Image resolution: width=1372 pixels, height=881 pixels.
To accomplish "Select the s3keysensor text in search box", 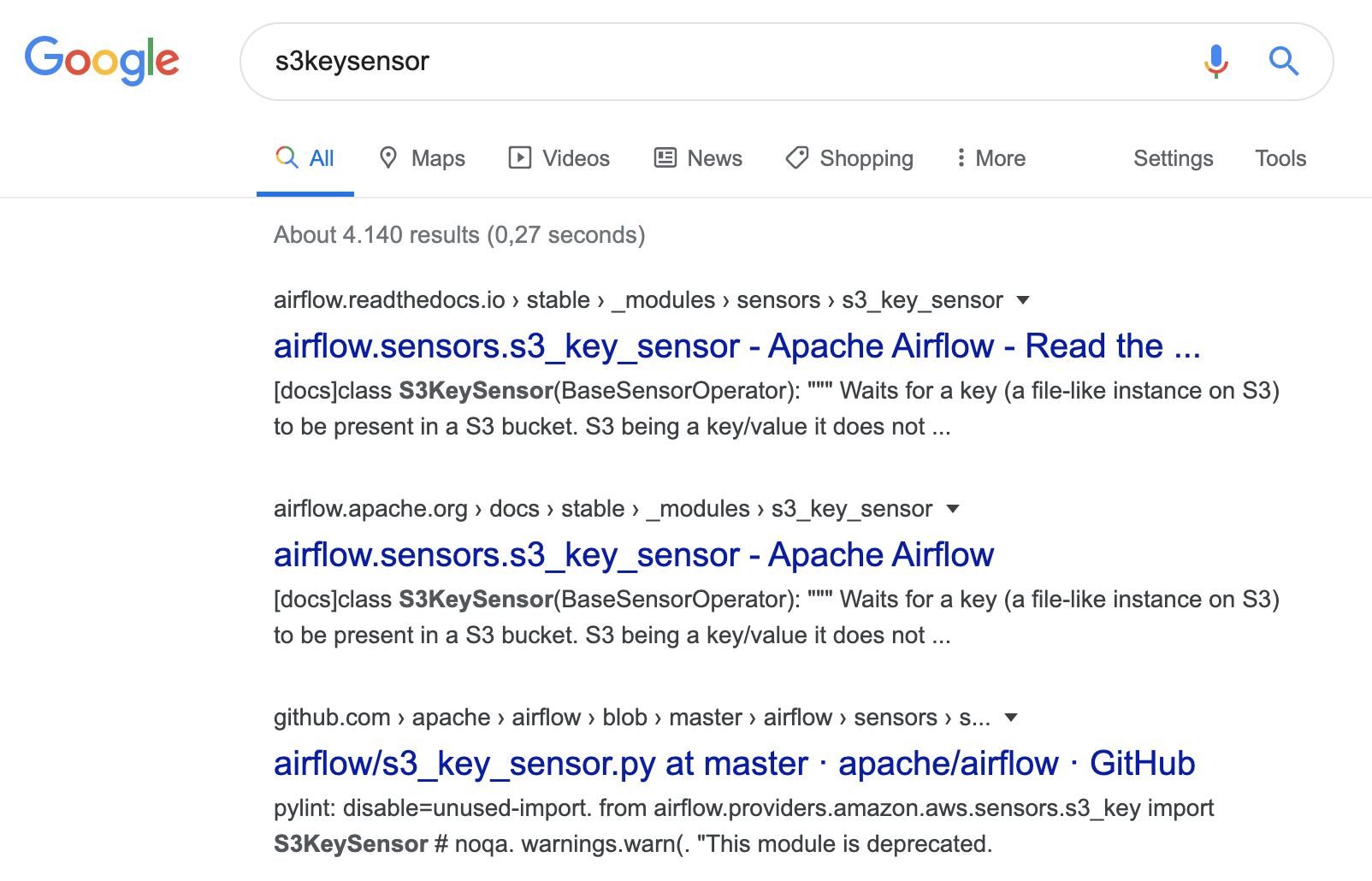I will pos(352,61).
